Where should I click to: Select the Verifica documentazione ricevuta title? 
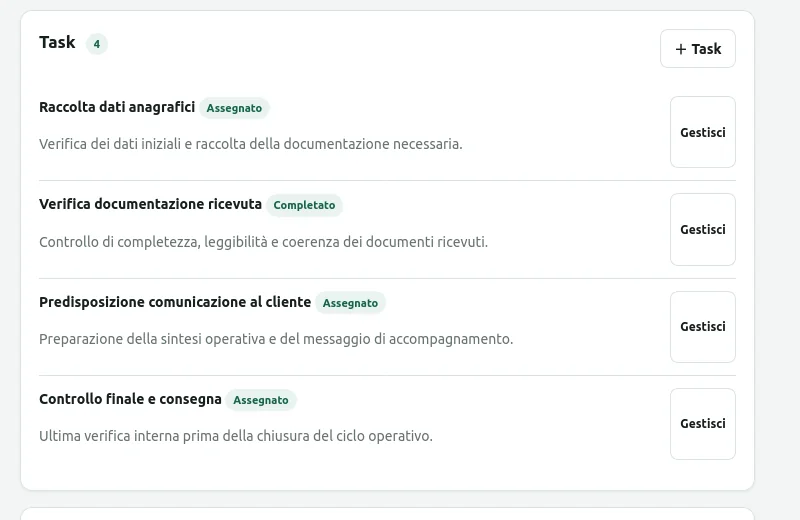(151, 204)
